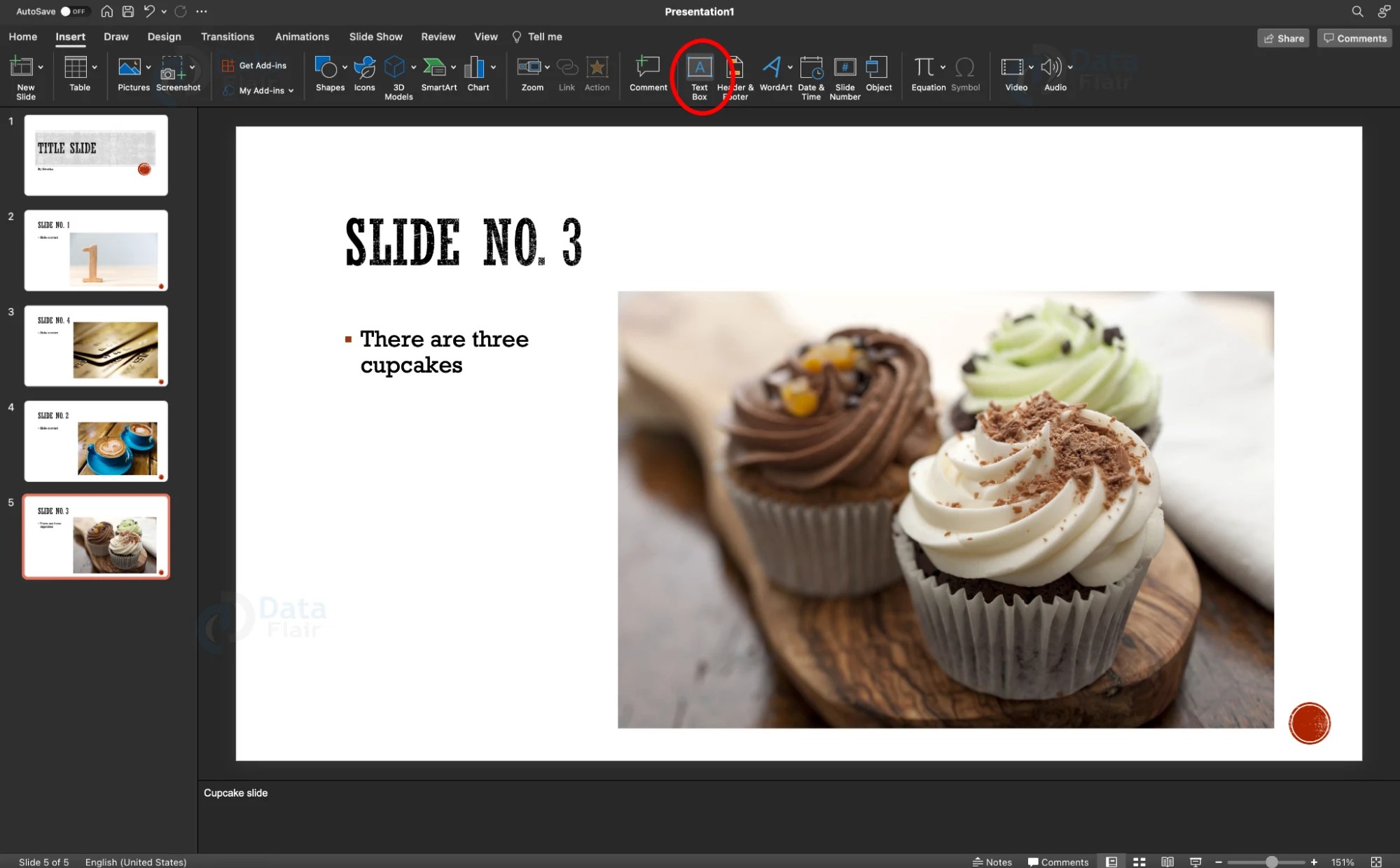Select slide 2 thumbnail in sidebar
Screen dimensions: 1400x868
[96, 250]
